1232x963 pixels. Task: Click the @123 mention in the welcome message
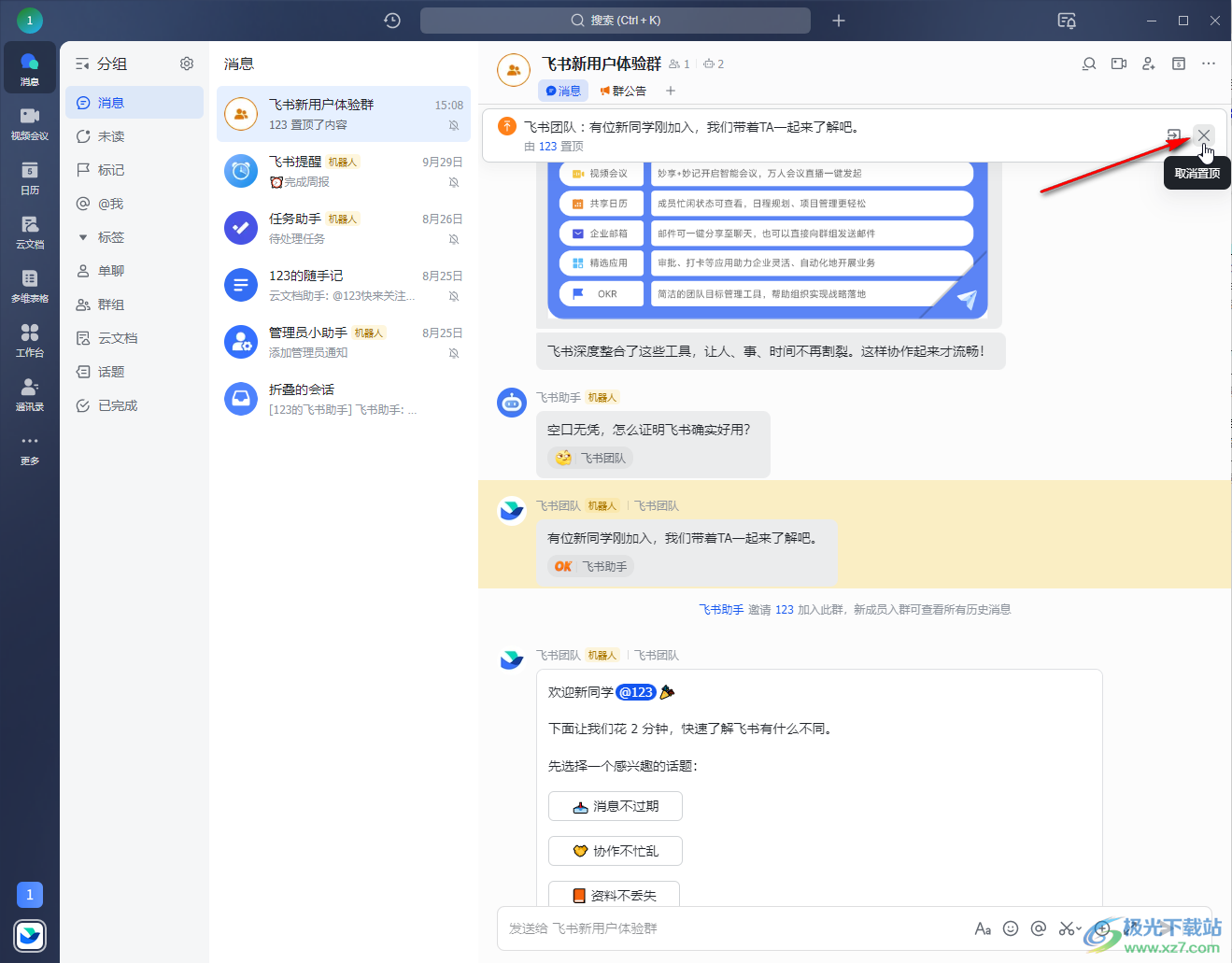point(636,692)
